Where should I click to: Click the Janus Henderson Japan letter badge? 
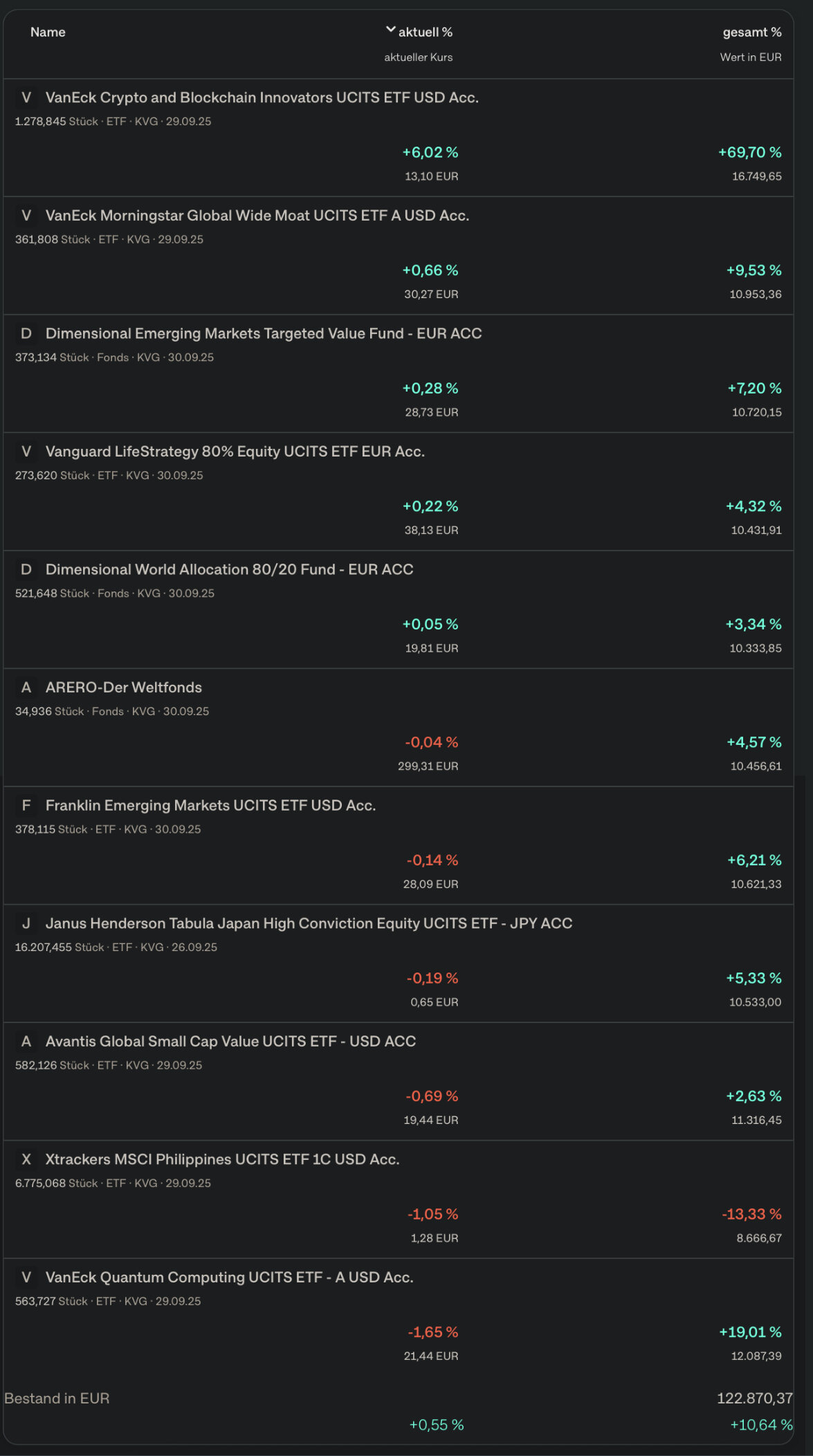click(26, 923)
